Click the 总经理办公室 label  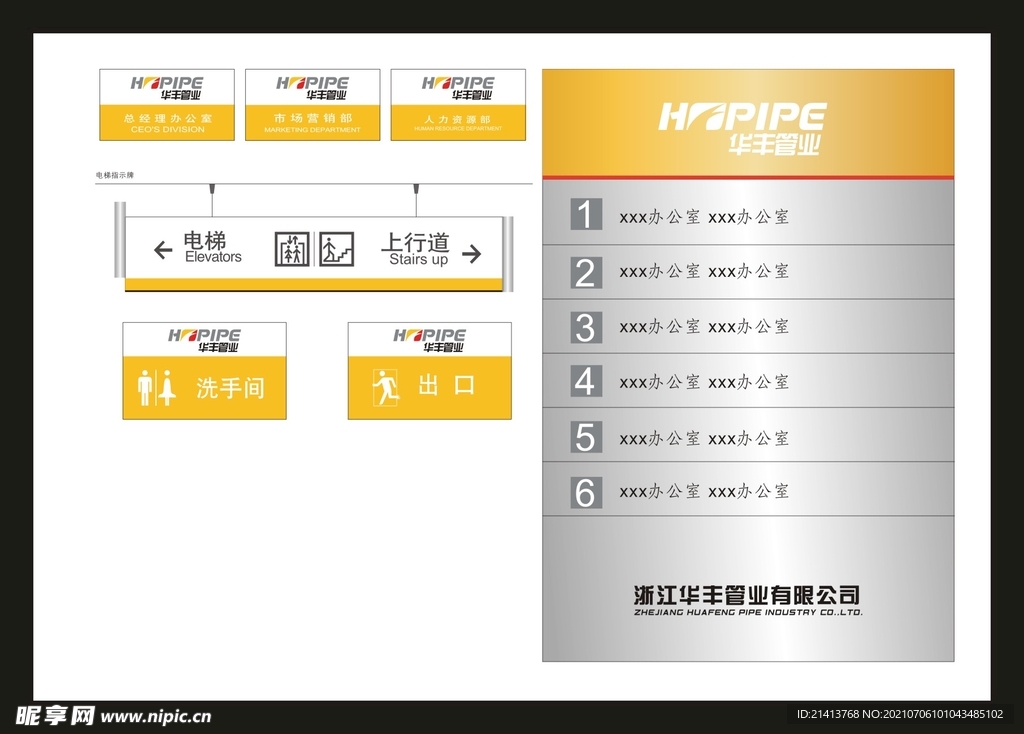168,118
